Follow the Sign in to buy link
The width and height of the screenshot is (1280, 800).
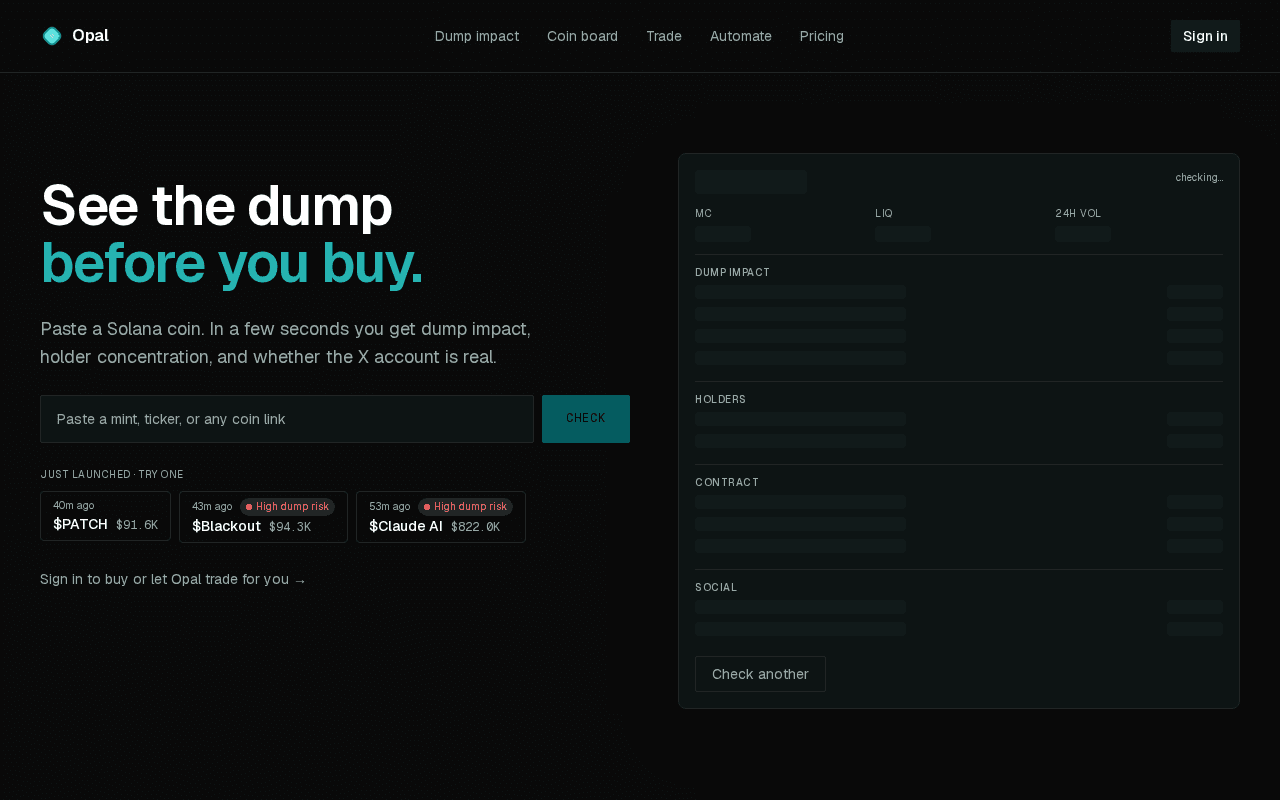tap(173, 580)
